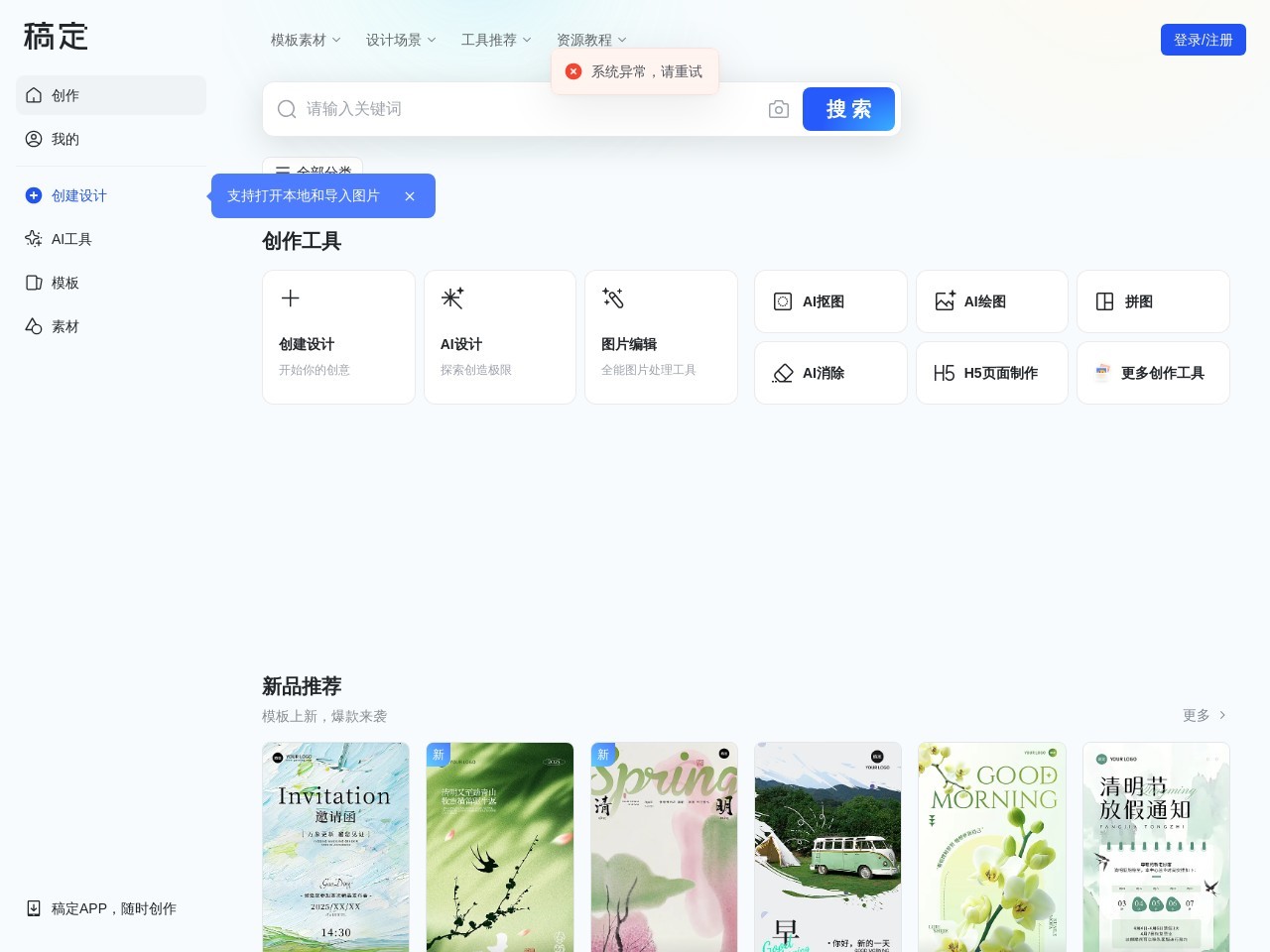Focus the 请输入关键词 search field
1270x952 pixels.
click(526, 109)
